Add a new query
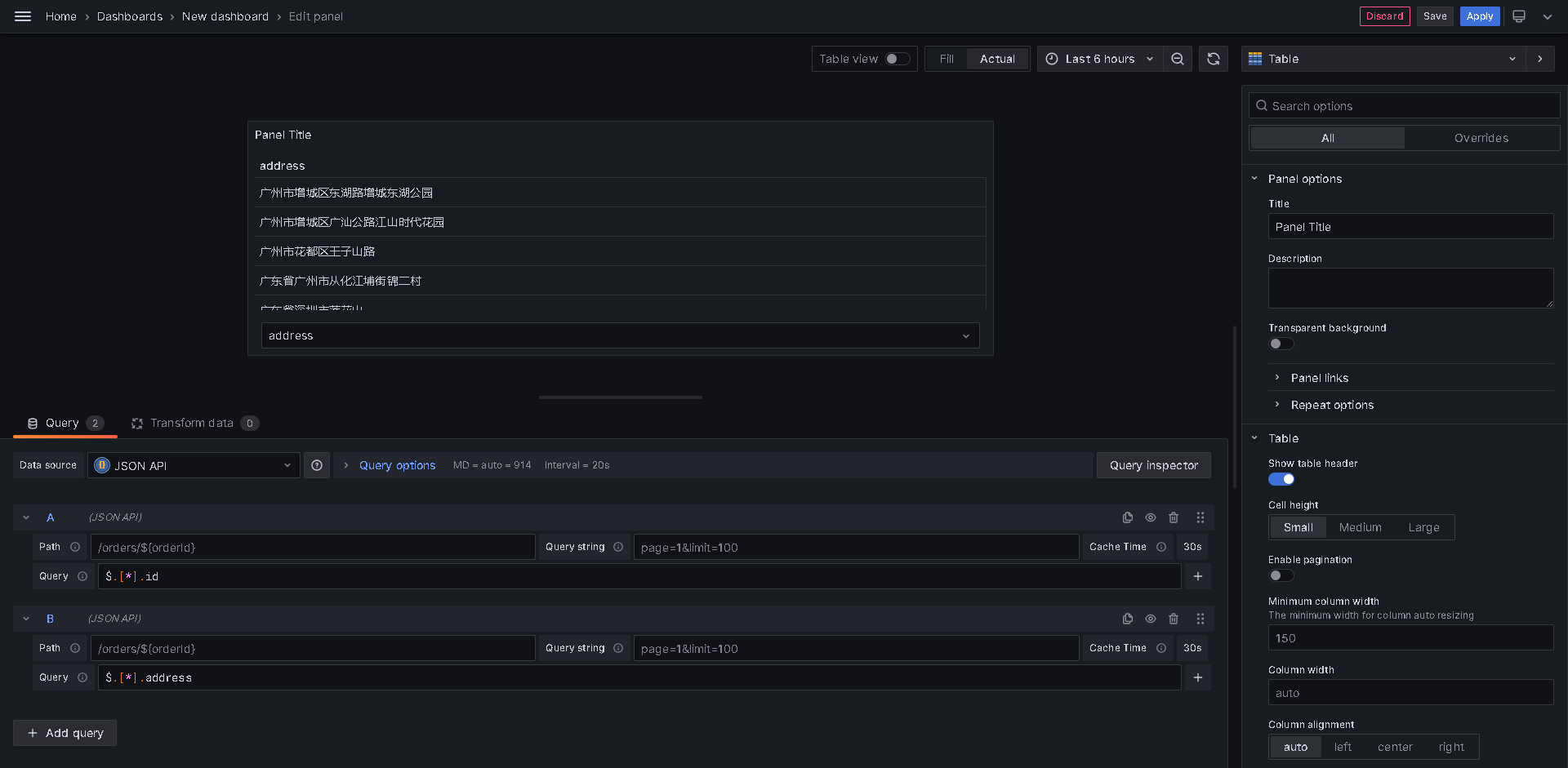The image size is (1568, 768). click(65, 733)
